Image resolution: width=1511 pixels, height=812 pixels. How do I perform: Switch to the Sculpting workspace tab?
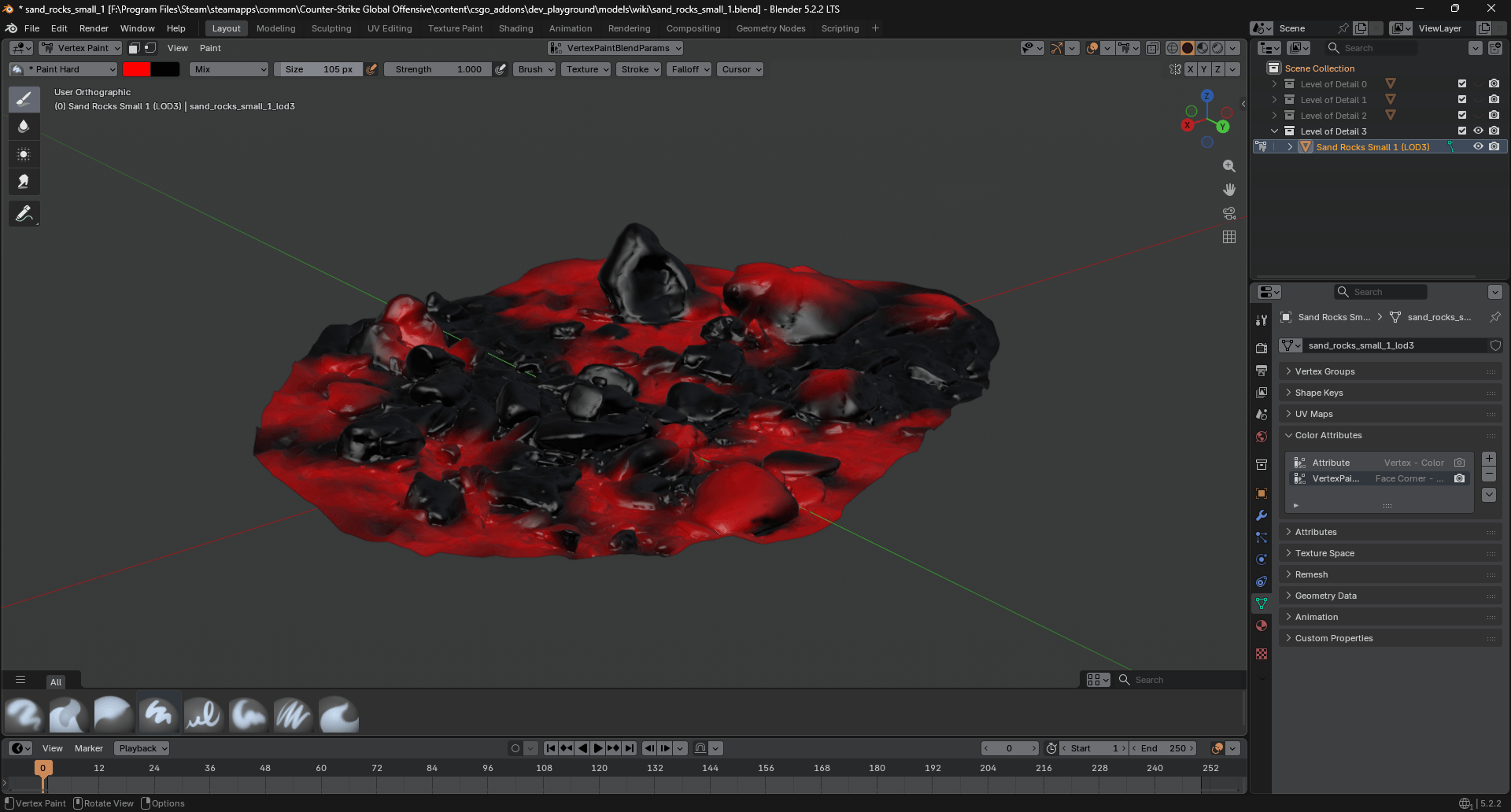[331, 28]
